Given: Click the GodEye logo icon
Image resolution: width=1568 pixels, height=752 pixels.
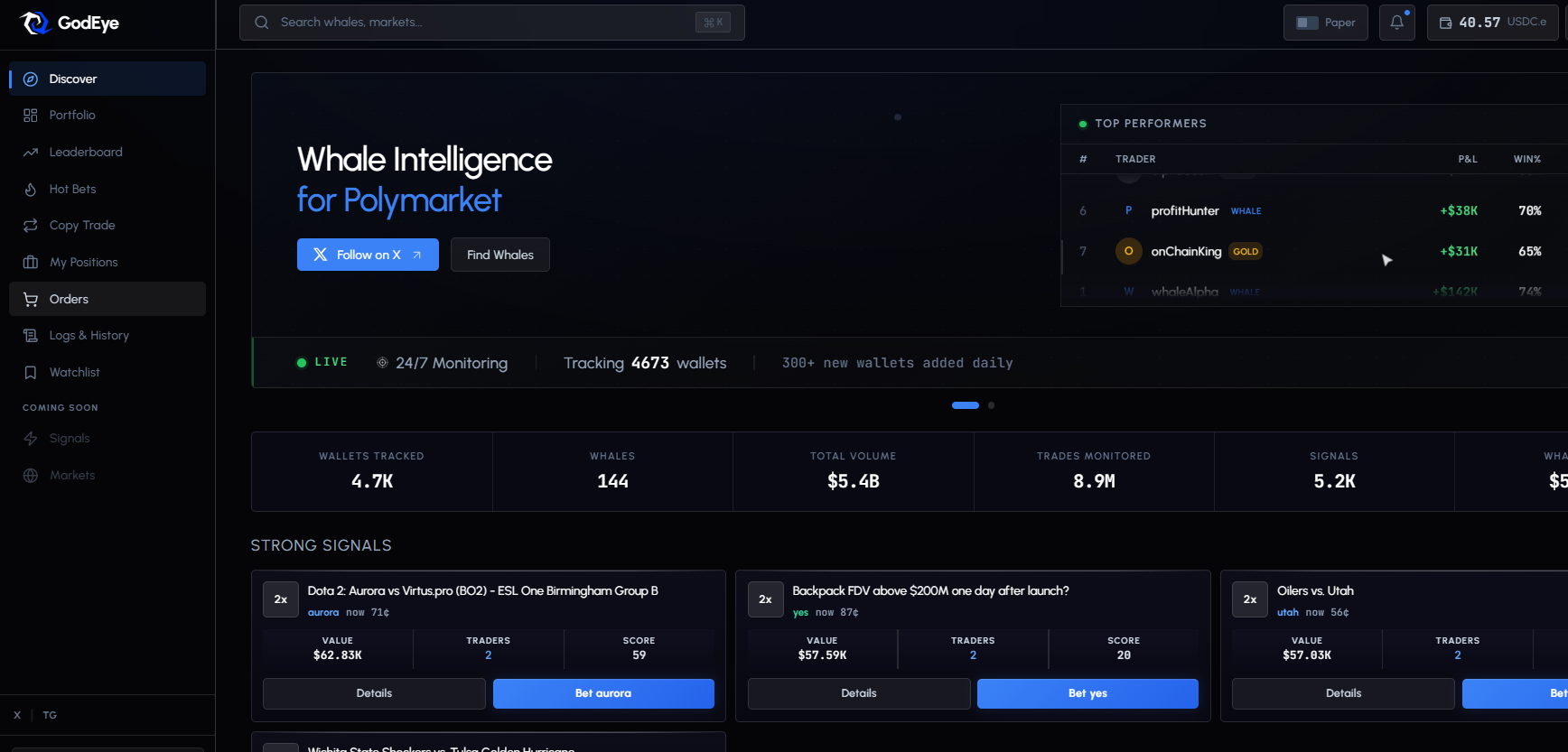Looking at the screenshot, I should tap(34, 23).
